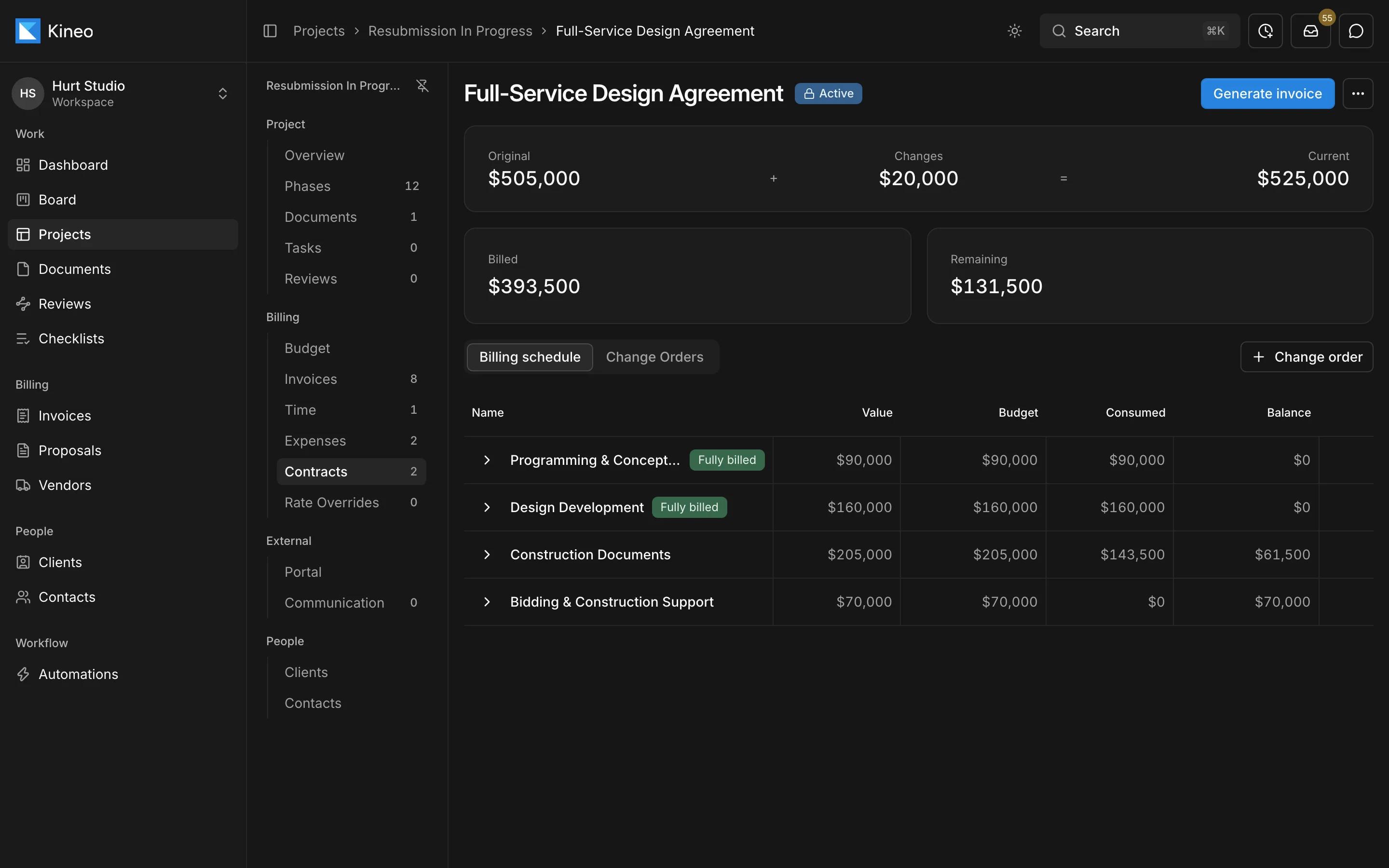Open Vendors in sidebar

click(x=123, y=485)
